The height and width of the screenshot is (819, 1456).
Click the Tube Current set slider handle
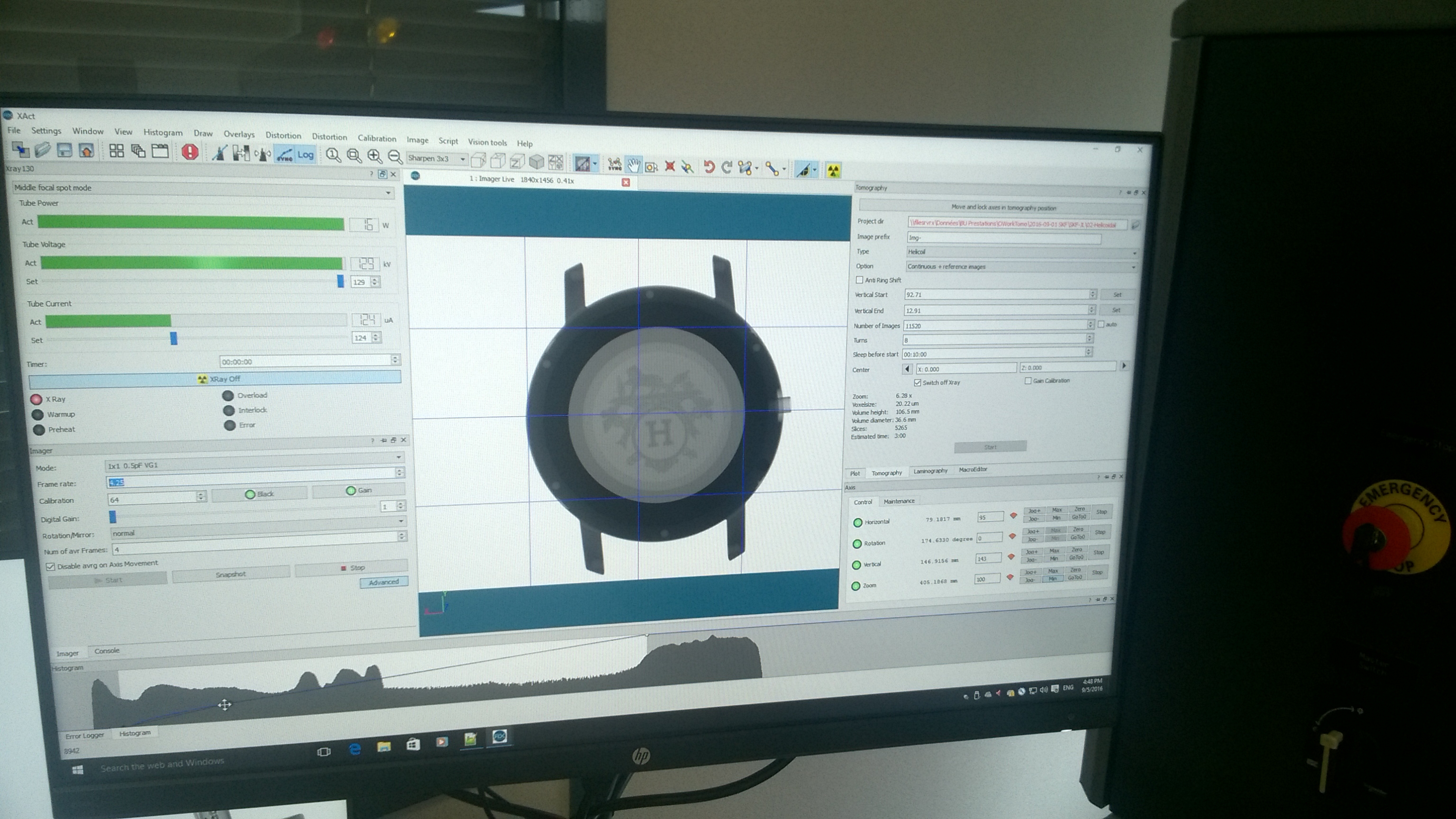coord(173,338)
